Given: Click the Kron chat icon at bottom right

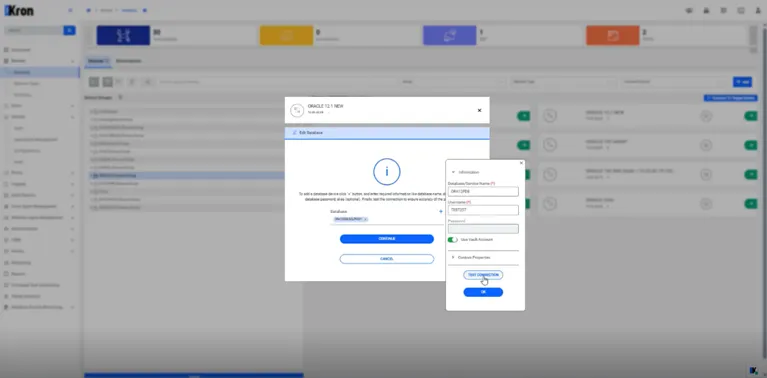Looking at the screenshot, I should pos(754,370).
